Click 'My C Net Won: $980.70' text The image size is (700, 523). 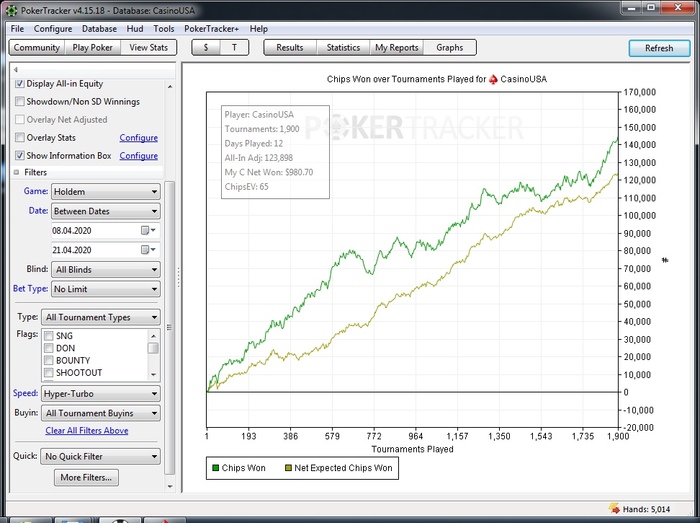click(269, 172)
